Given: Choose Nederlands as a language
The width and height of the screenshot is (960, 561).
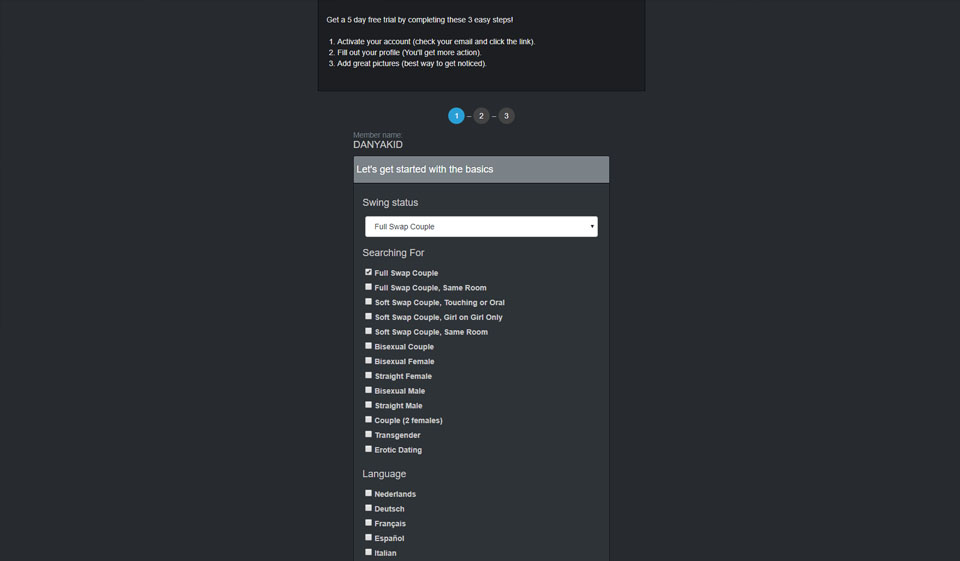Looking at the screenshot, I should [x=368, y=493].
